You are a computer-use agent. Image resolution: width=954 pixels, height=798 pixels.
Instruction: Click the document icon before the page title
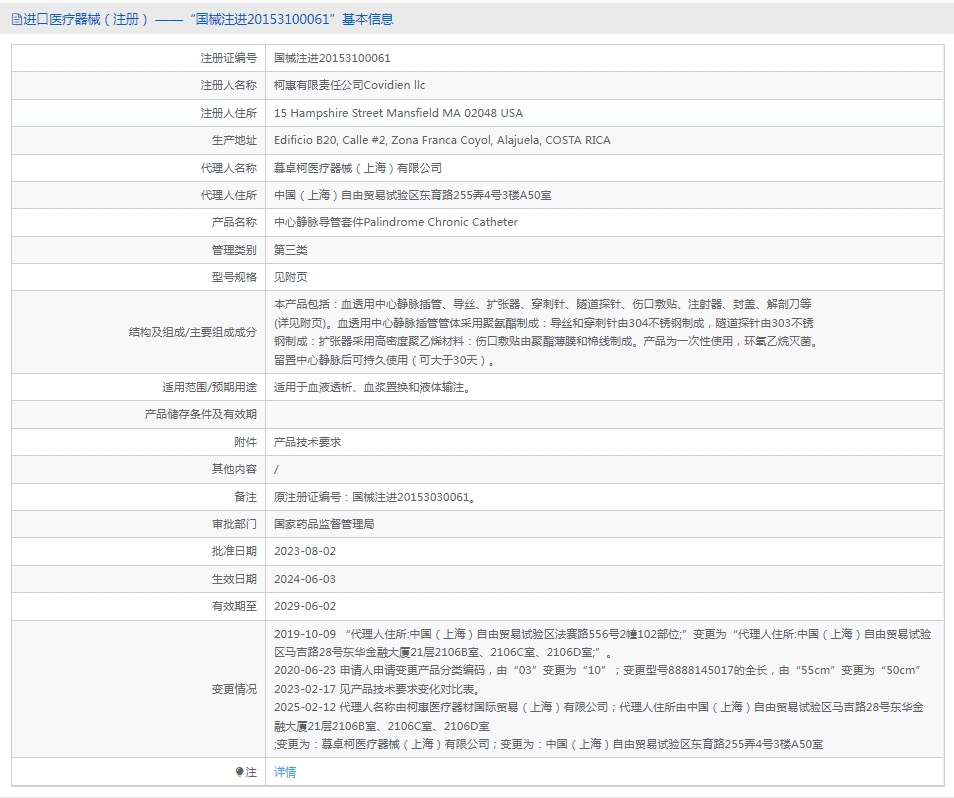16,19
